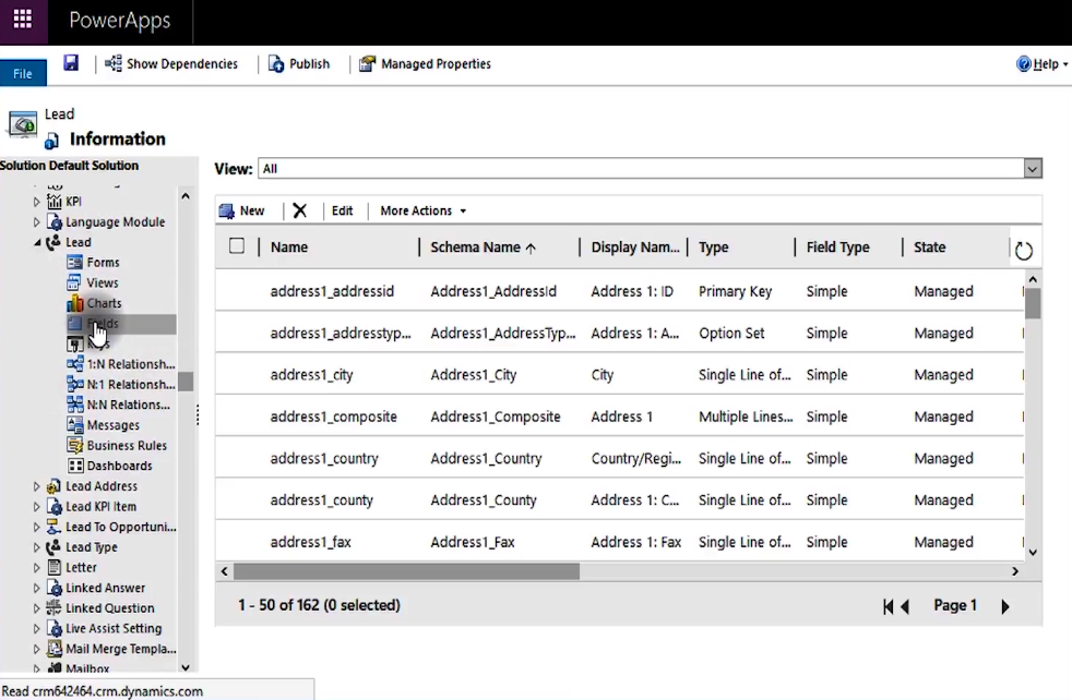The image size is (1072, 700).
Task: Click the Managed Properties icon
Action: click(x=367, y=64)
